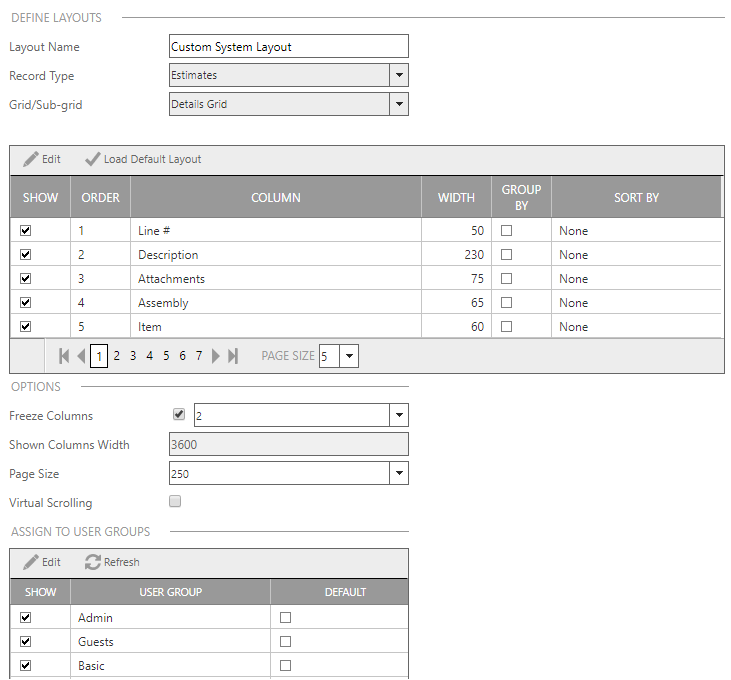
Task: Go to the previous page of columns
Action: point(81,356)
